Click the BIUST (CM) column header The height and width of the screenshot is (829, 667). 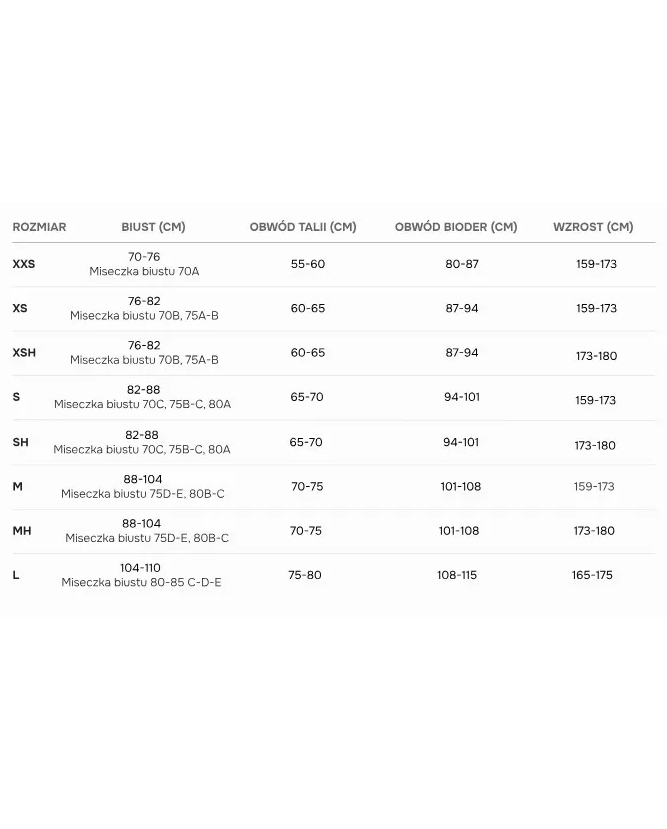click(153, 227)
